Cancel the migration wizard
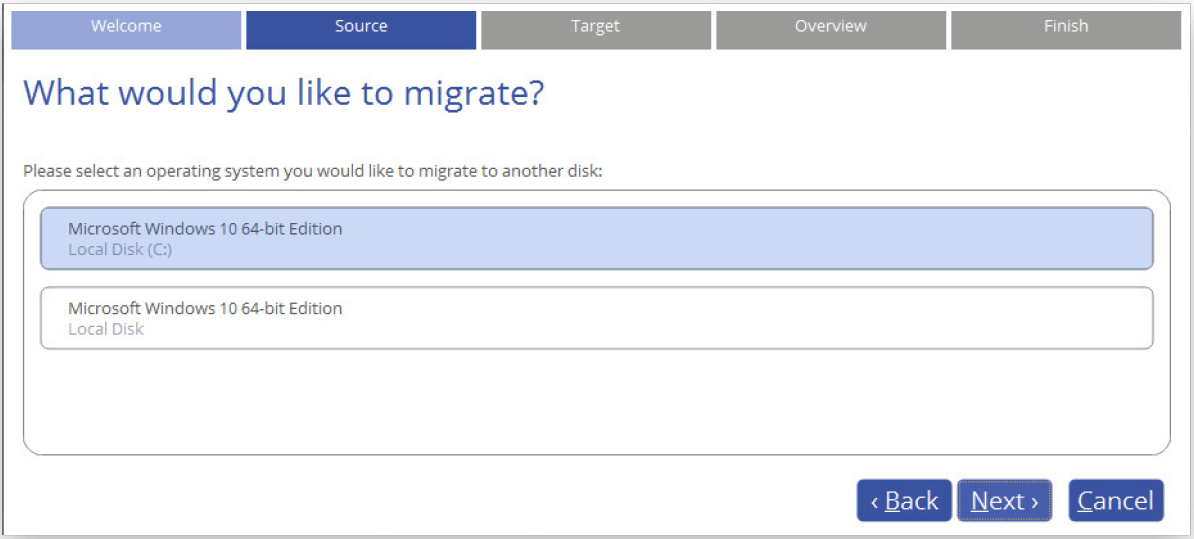The width and height of the screenshot is (1194, 539). [x=1115, y=501]
